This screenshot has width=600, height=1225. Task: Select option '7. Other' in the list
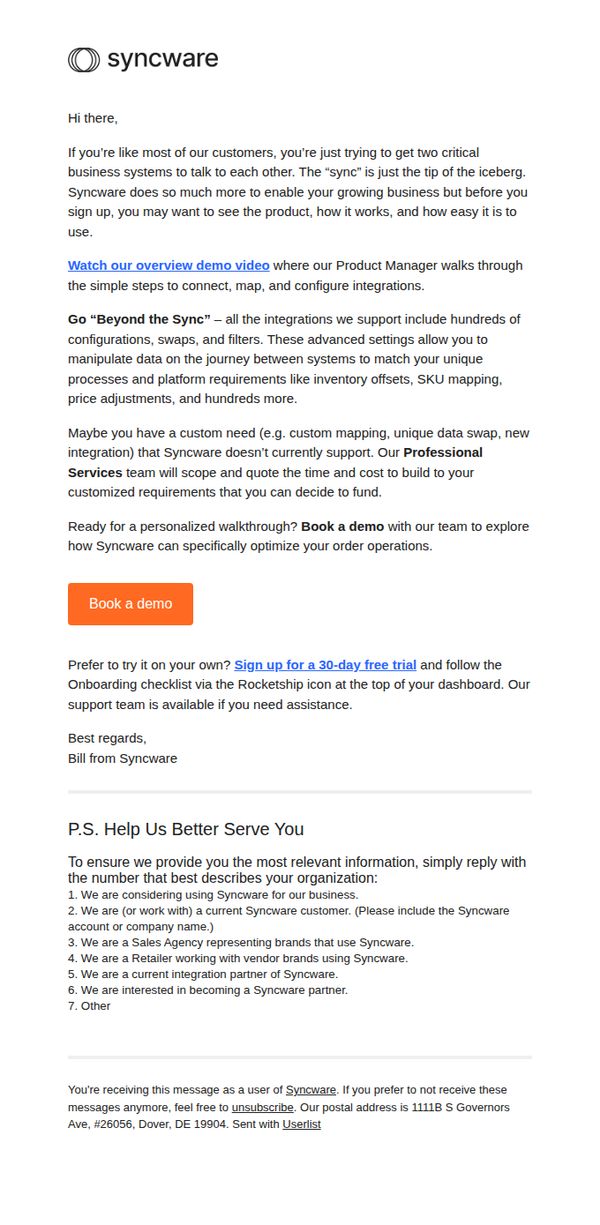click(x=89, y=1006)
